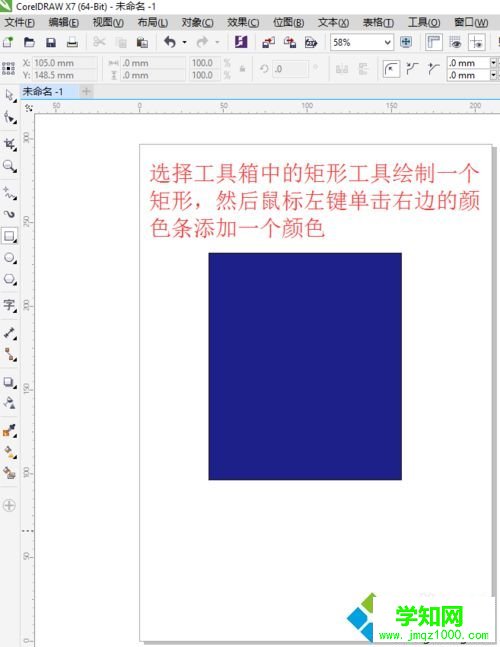500x647 pixels.
Task: Click the X position field 105.0 mm
Action: [x=64, y=63]
